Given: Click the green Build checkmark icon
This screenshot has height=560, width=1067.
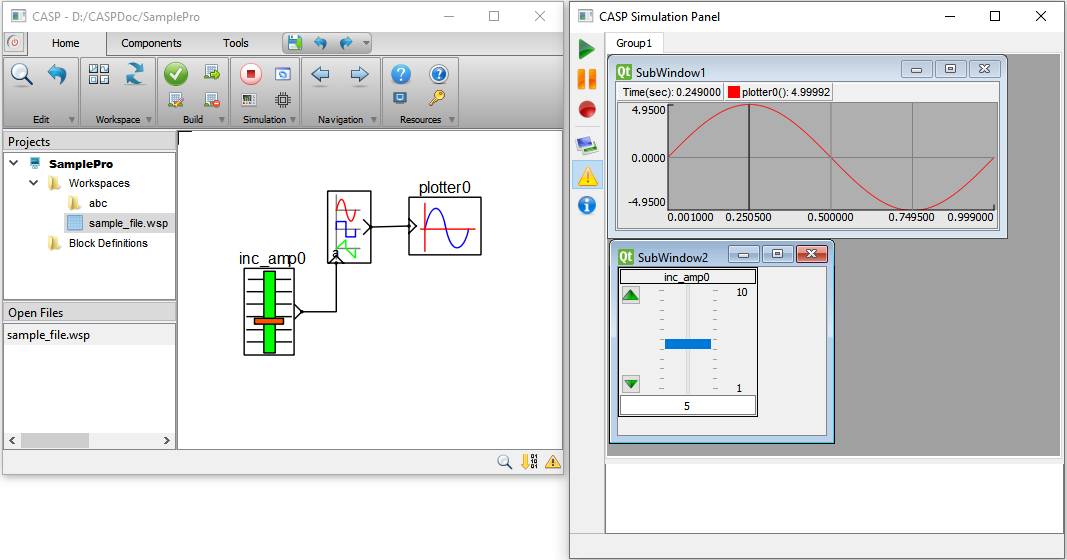Looking at the screenshot, I should tap(176, 74).
